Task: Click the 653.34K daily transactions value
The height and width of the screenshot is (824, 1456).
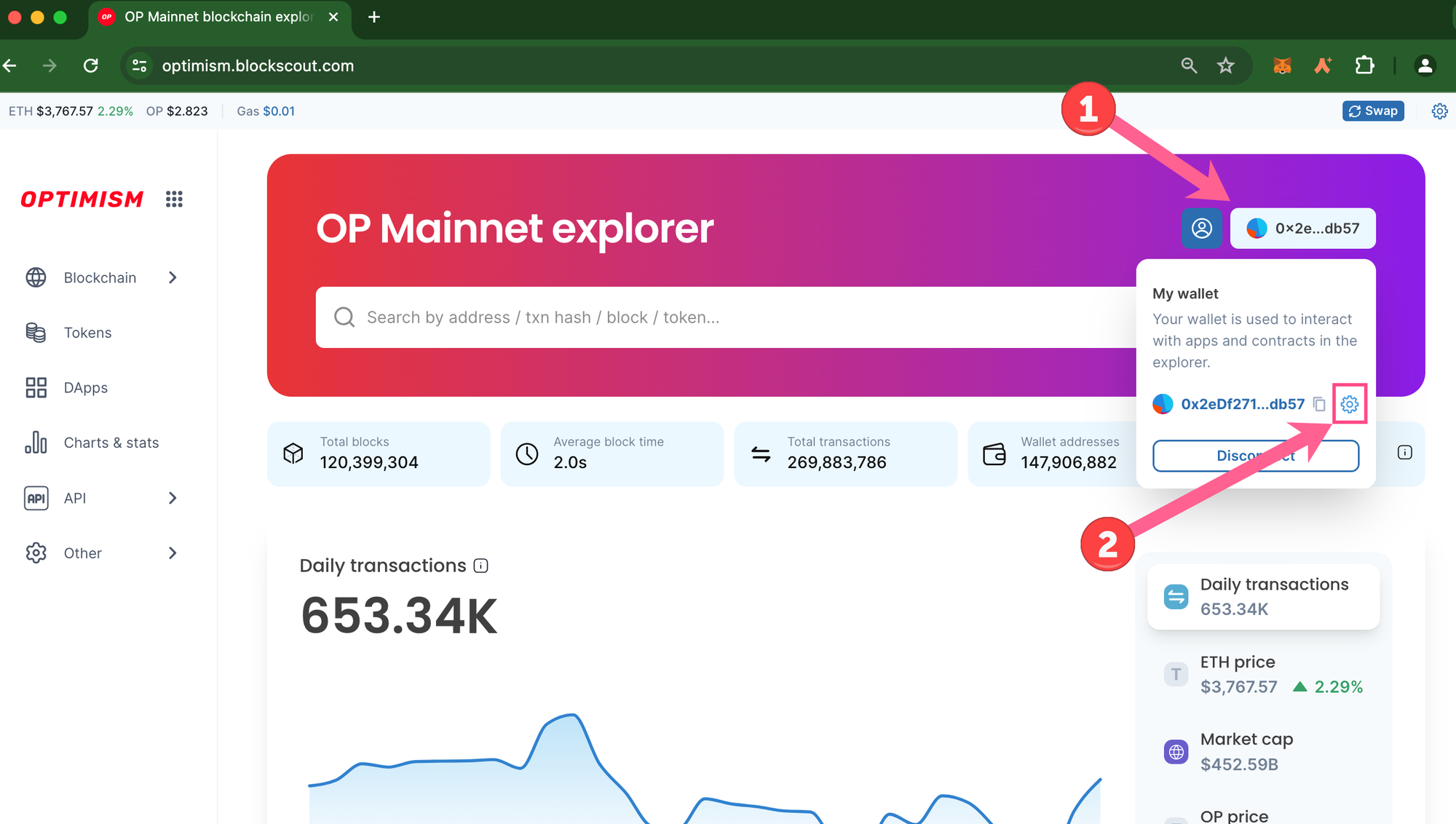Action: coord(399,616)
